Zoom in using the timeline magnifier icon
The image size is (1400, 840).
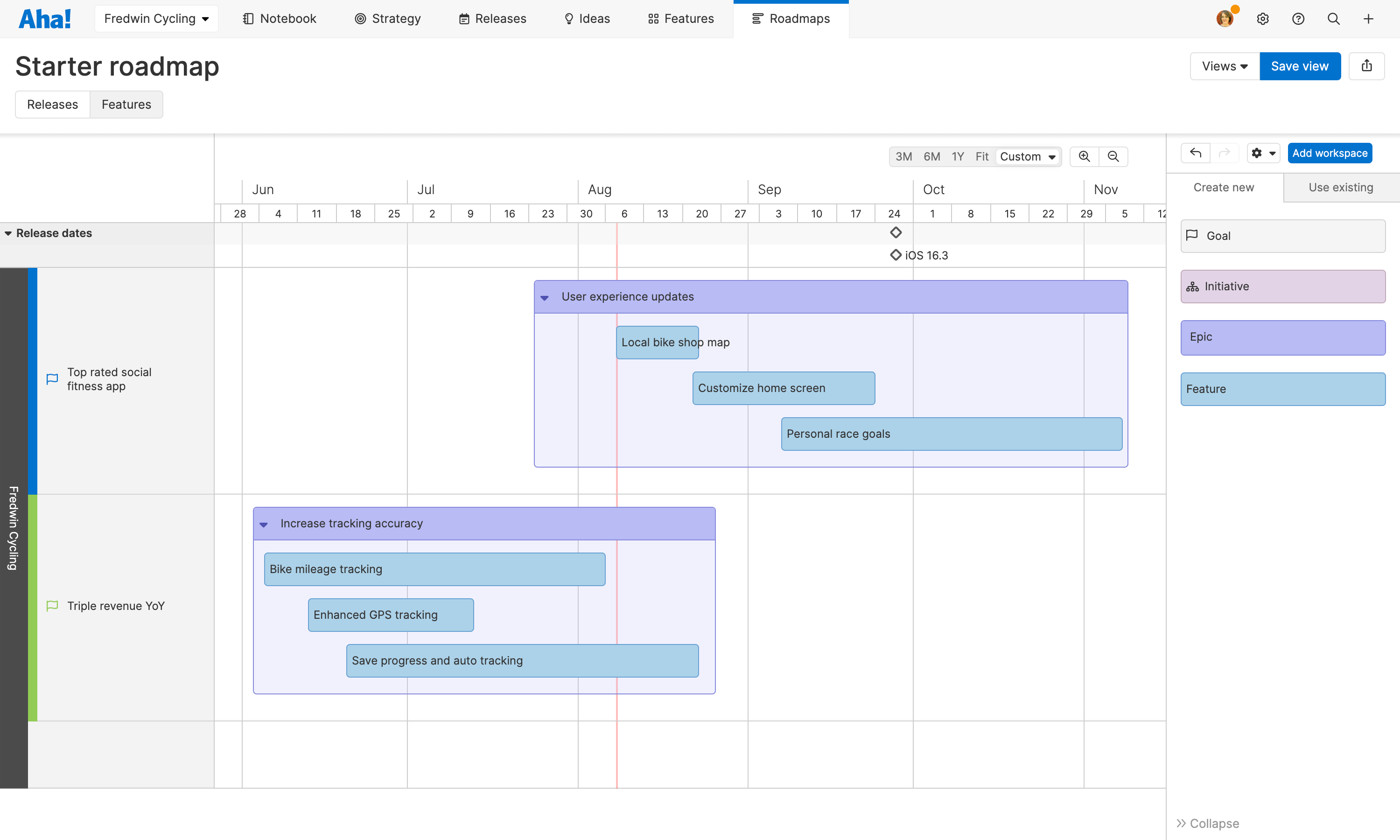pos(1084,156)
